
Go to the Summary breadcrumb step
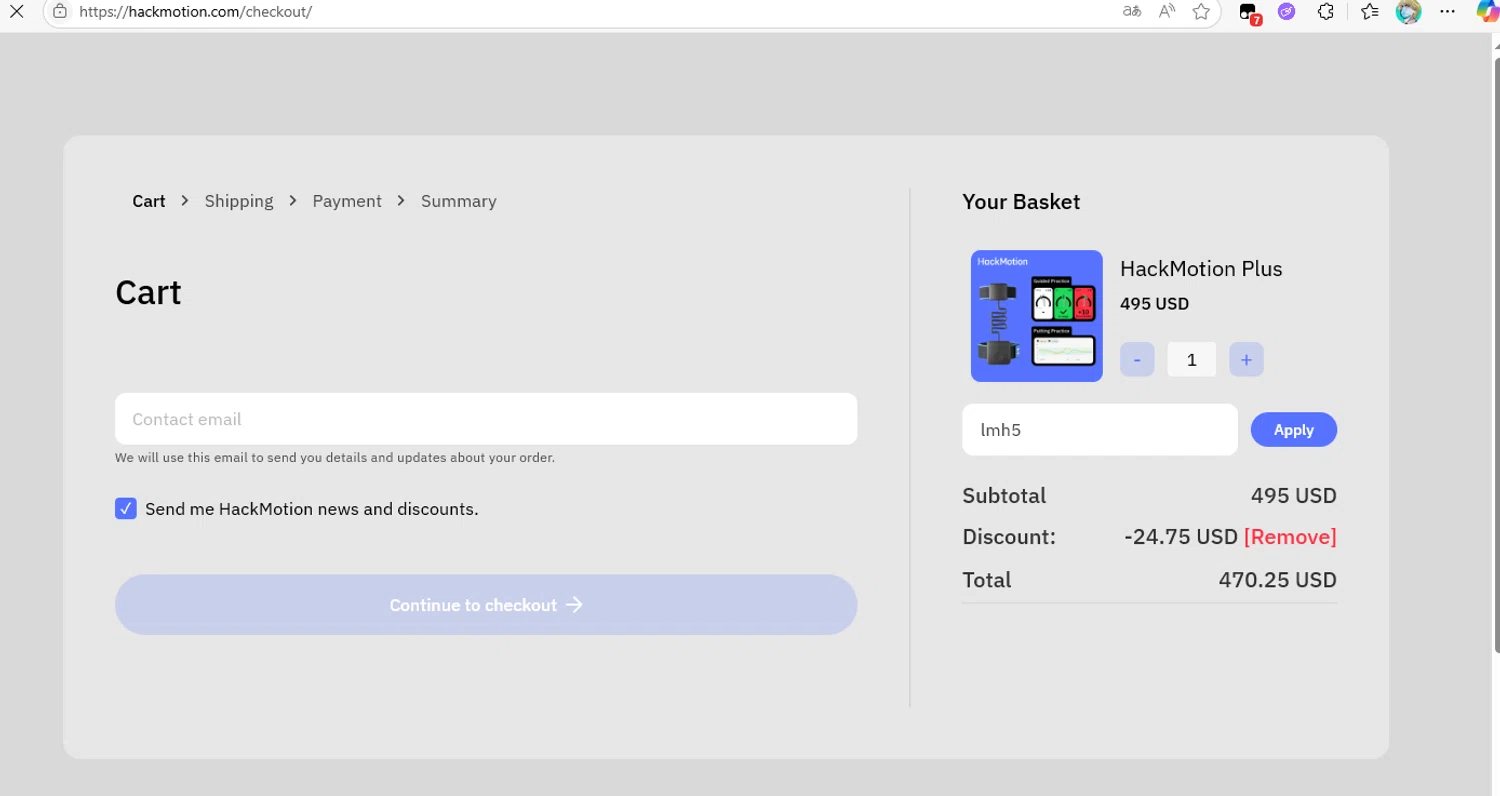click(458, 201)
